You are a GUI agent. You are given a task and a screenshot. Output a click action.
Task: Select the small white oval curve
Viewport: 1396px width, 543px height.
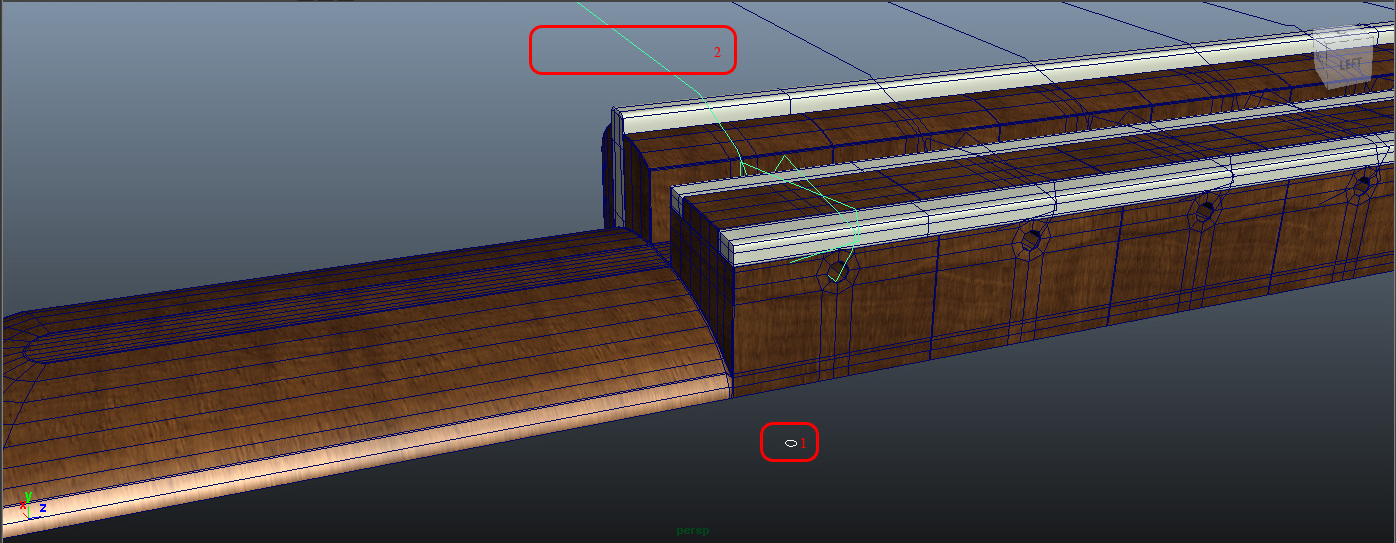pos(790,442)
